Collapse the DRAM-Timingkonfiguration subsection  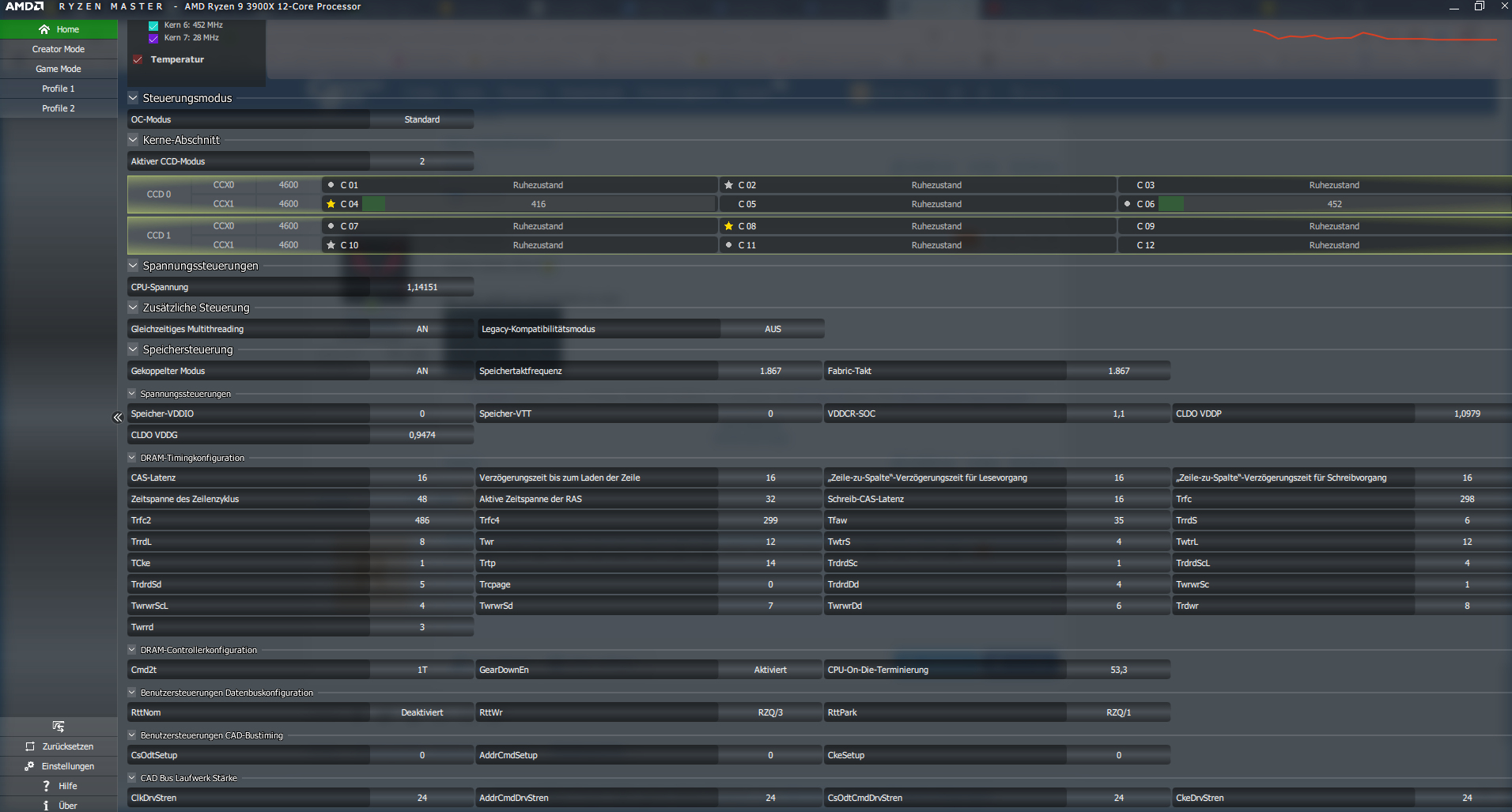click(132, 458)
